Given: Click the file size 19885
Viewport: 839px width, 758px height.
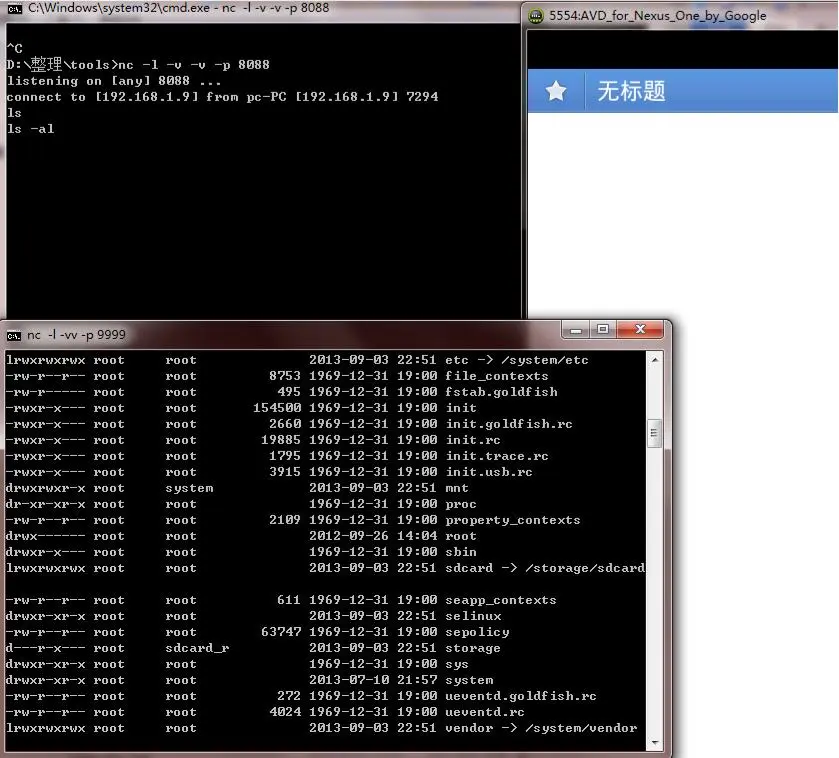Looking at the screenshot, I should coord(281,440).
